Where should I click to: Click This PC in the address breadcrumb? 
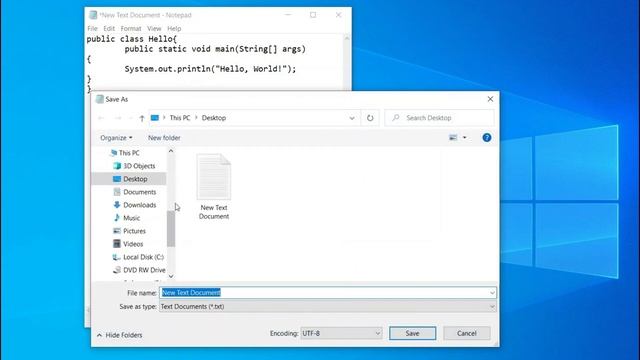[180, 118]
